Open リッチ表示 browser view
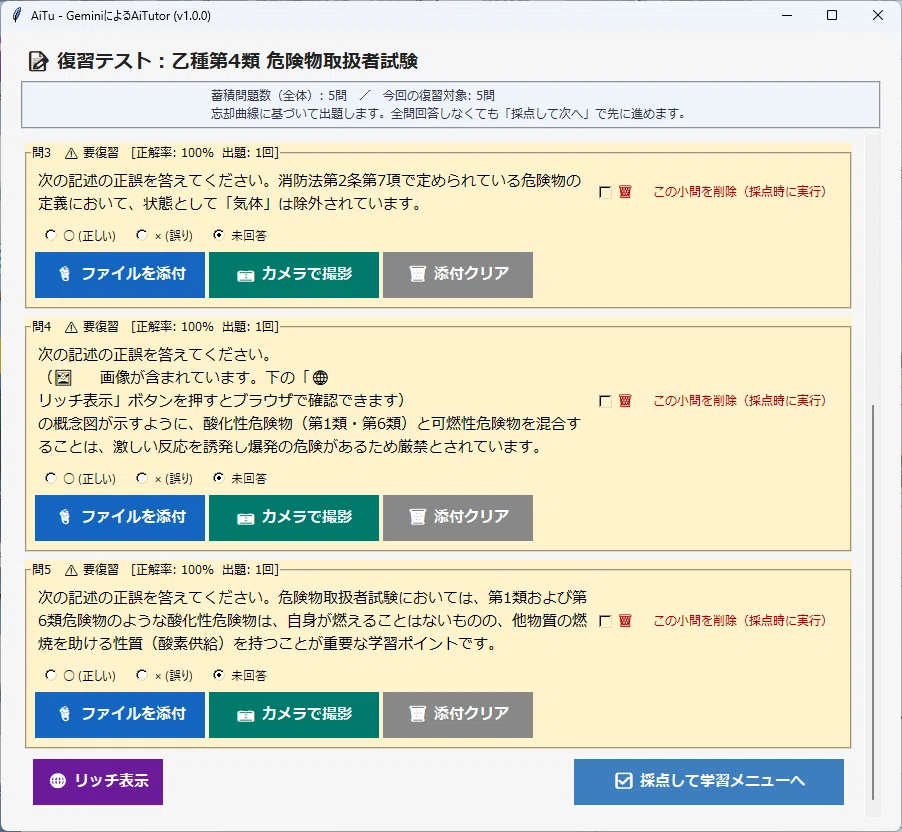The image size is (902, 832). click(98, 781)
